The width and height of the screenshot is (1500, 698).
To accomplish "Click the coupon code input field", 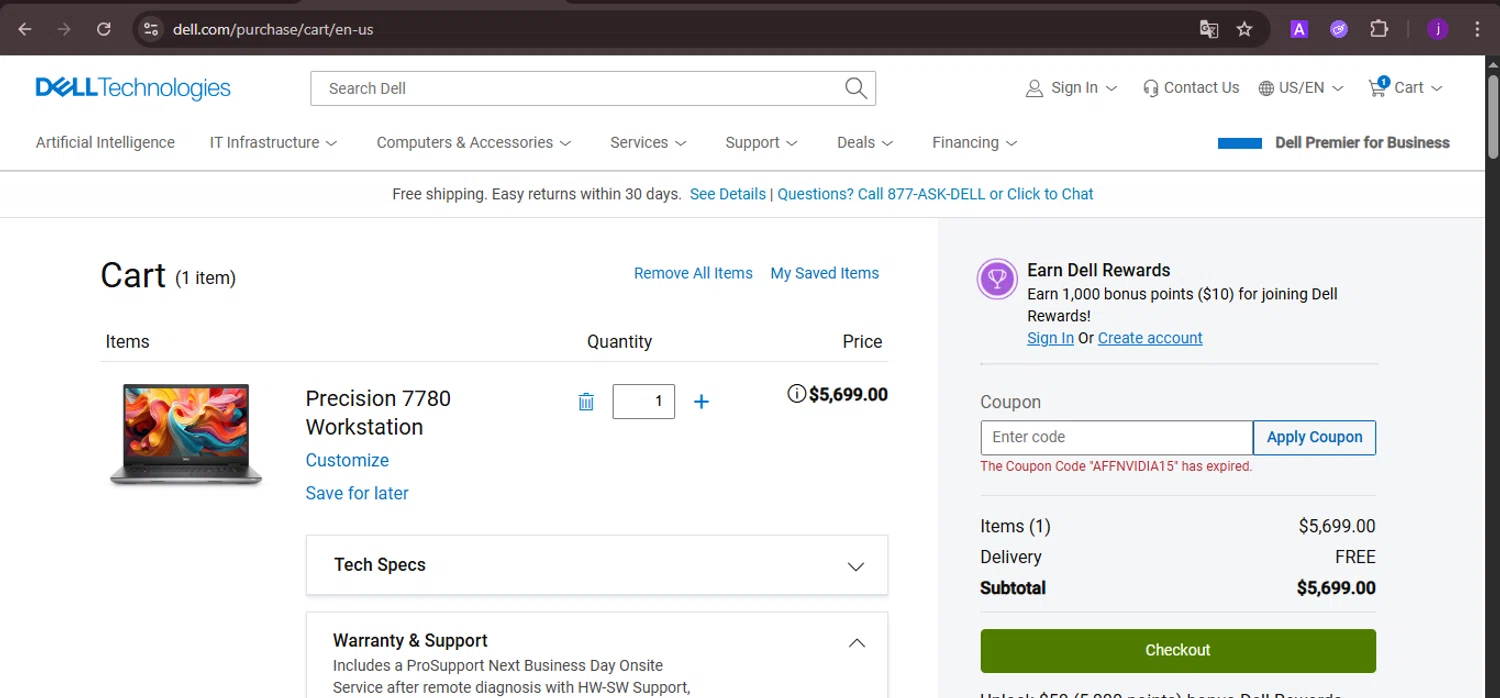I will [x=1116, y=437].
